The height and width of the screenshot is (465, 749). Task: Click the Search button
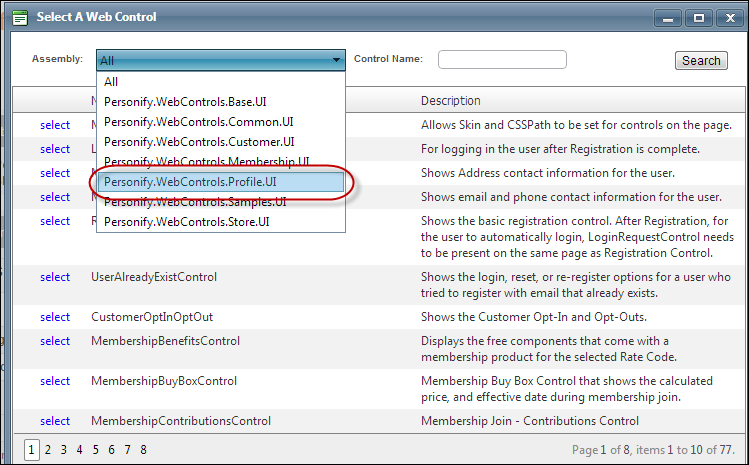coord(701,60)
